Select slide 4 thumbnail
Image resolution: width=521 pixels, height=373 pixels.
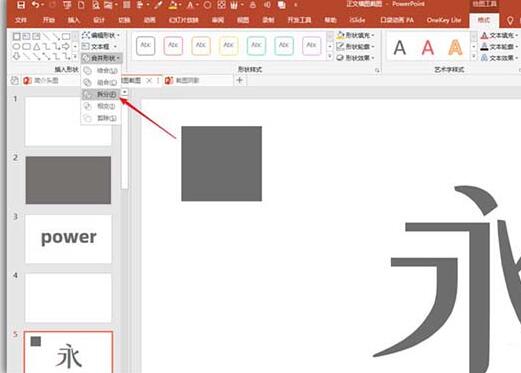tap(68, 298)
